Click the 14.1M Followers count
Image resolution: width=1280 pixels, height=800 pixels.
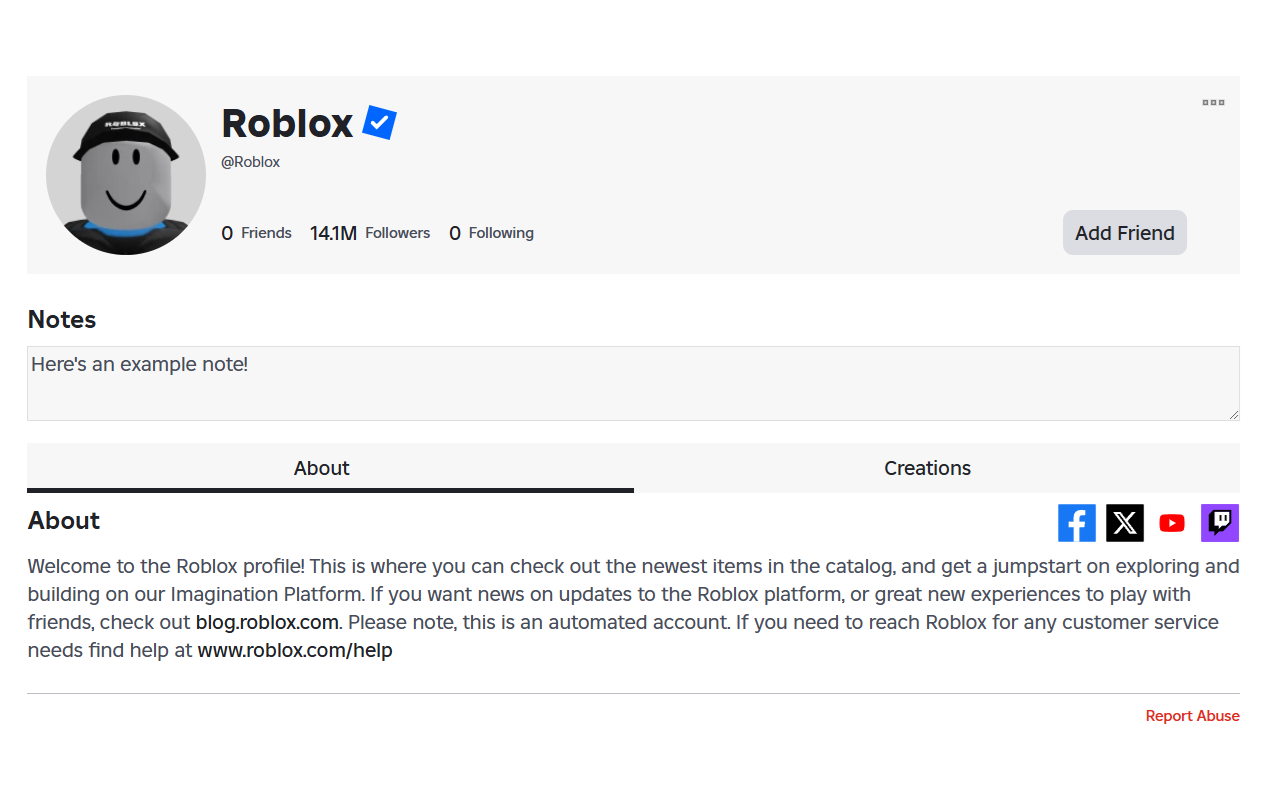(x=370, y=232)
